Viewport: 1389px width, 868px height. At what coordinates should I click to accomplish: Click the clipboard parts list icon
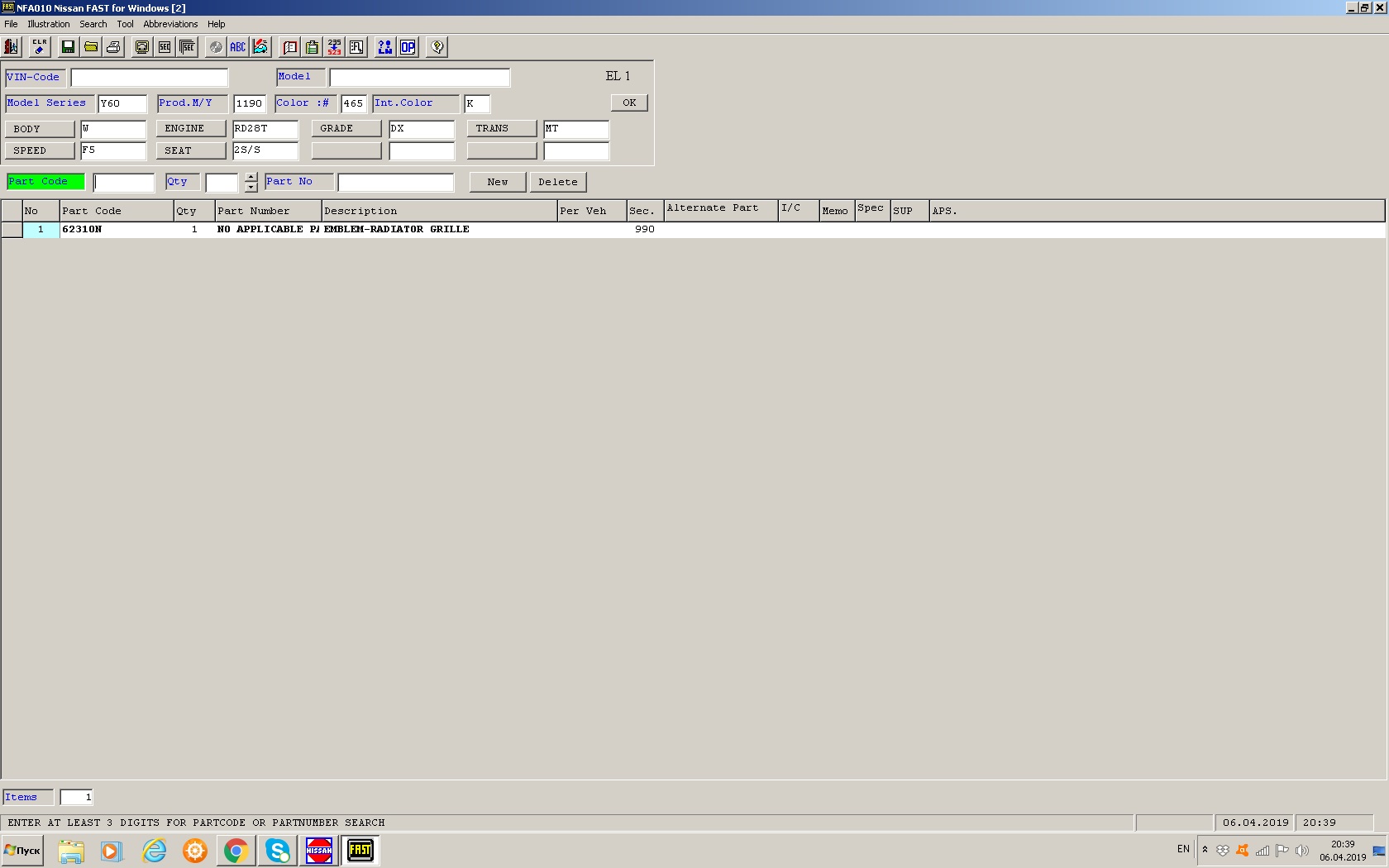[312, 47]
